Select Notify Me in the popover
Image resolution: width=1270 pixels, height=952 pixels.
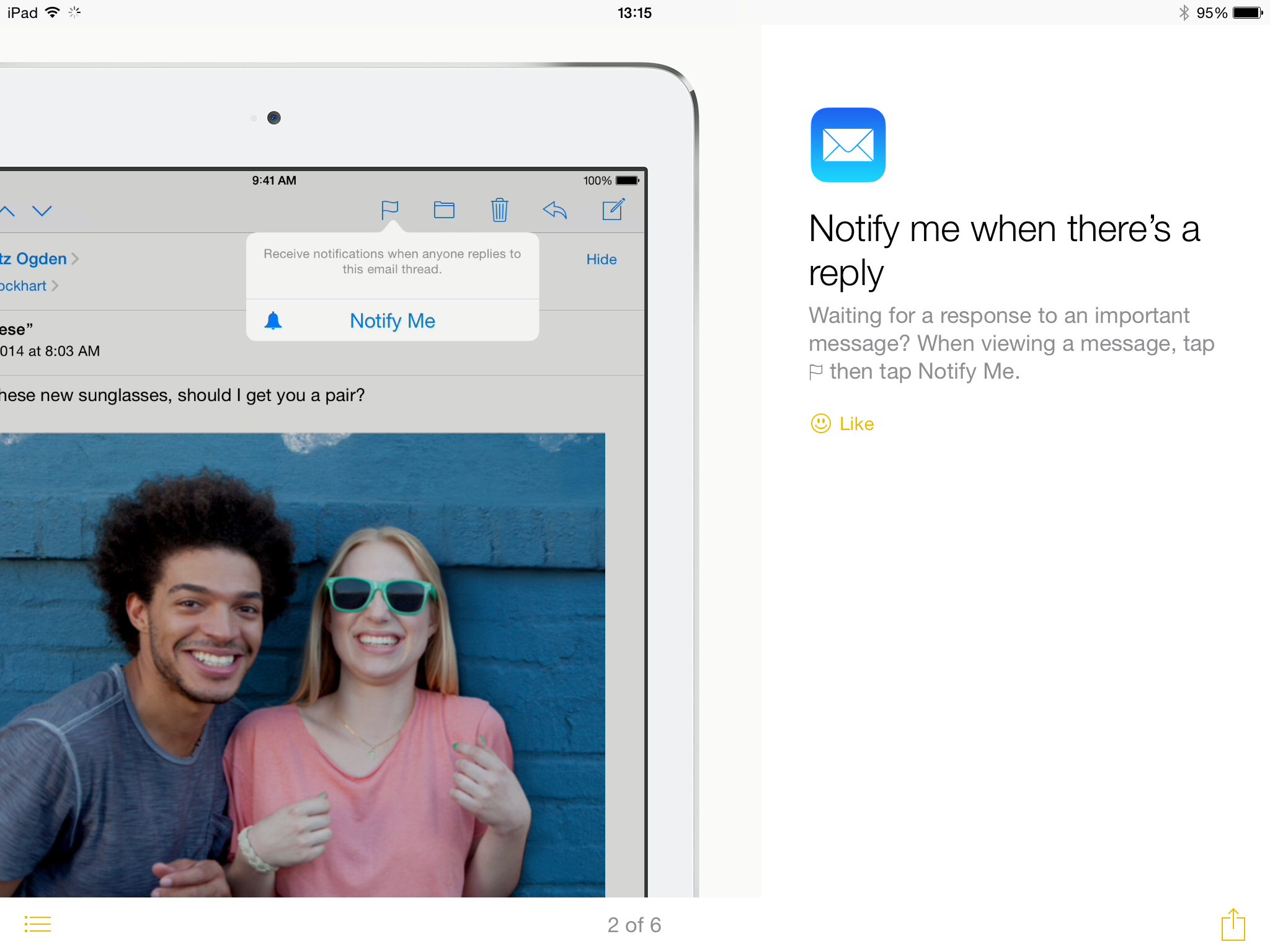[x=393, y=320]
